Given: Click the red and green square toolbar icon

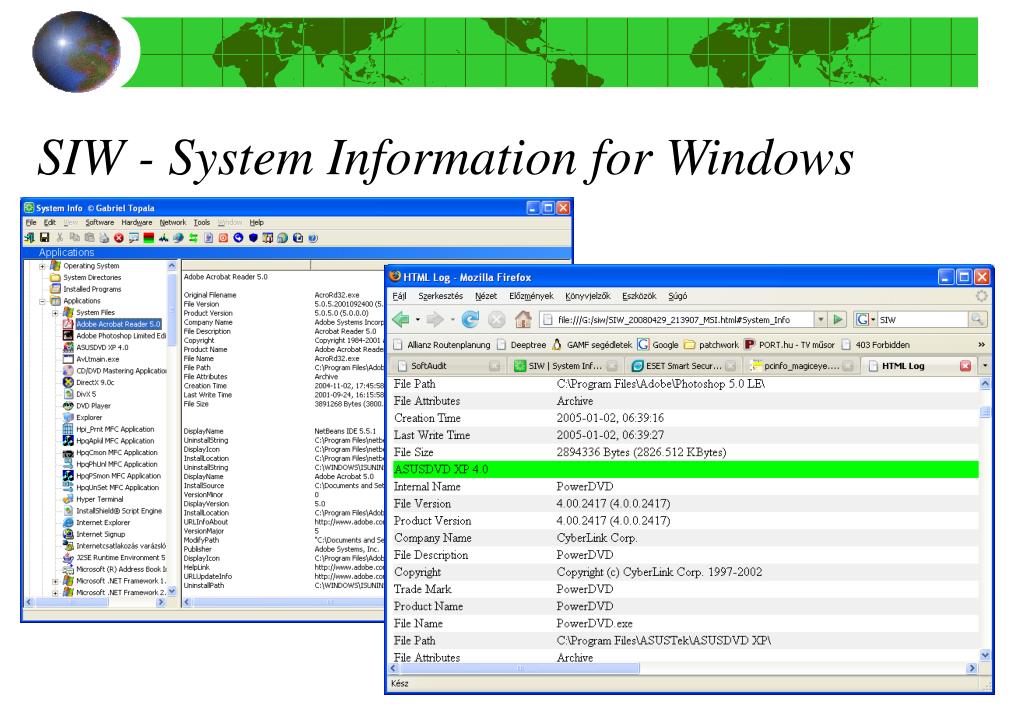Looking at the screenshot, I should pos(149,238).
